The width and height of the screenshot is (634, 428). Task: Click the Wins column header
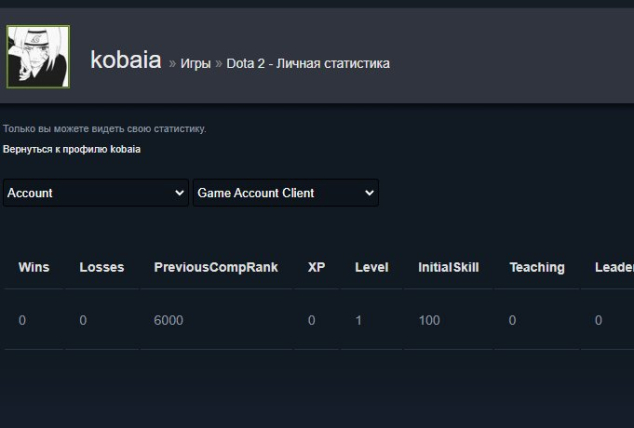click(33, 267)
